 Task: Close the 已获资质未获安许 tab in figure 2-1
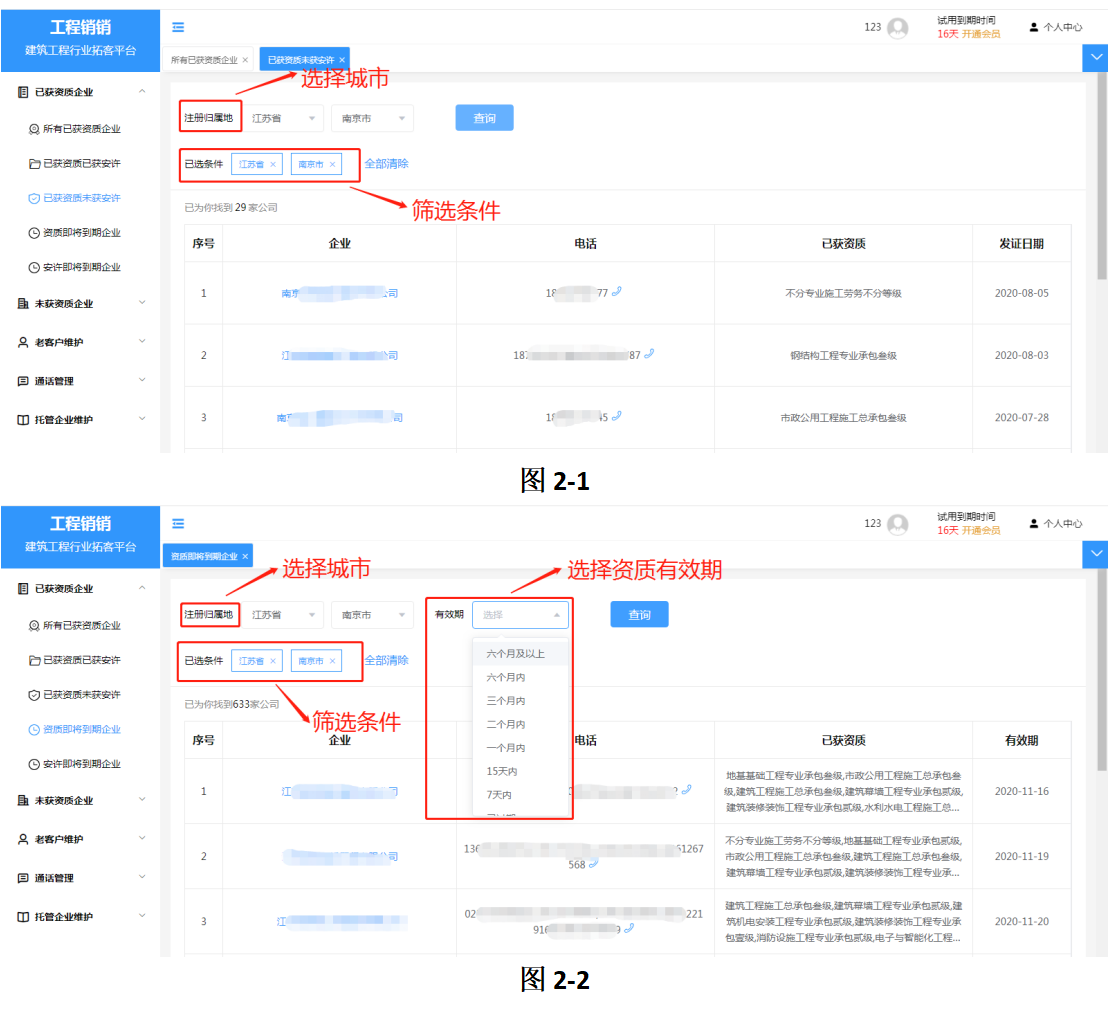[342, 60]
